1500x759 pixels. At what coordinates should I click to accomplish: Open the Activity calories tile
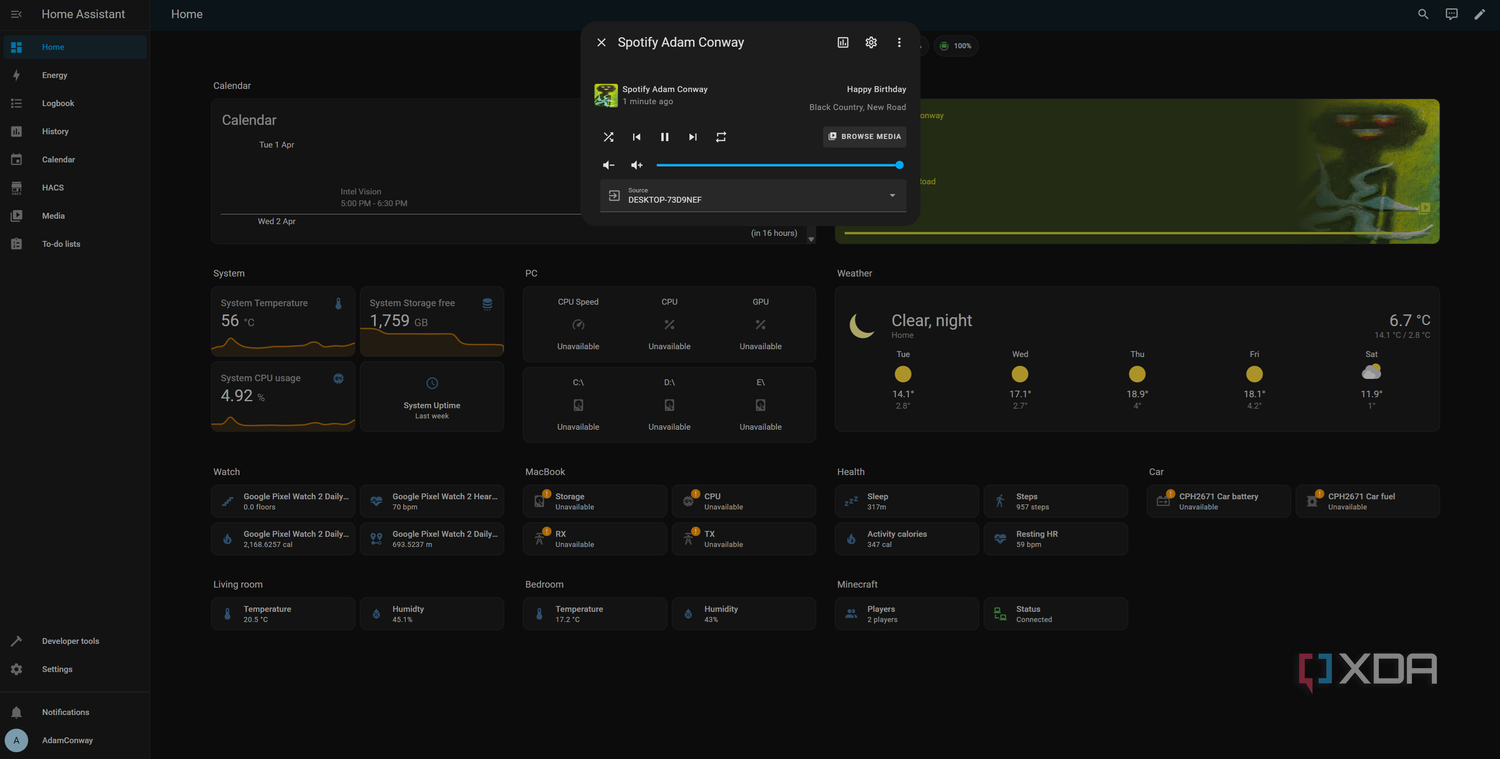click(x=907, y=539)
